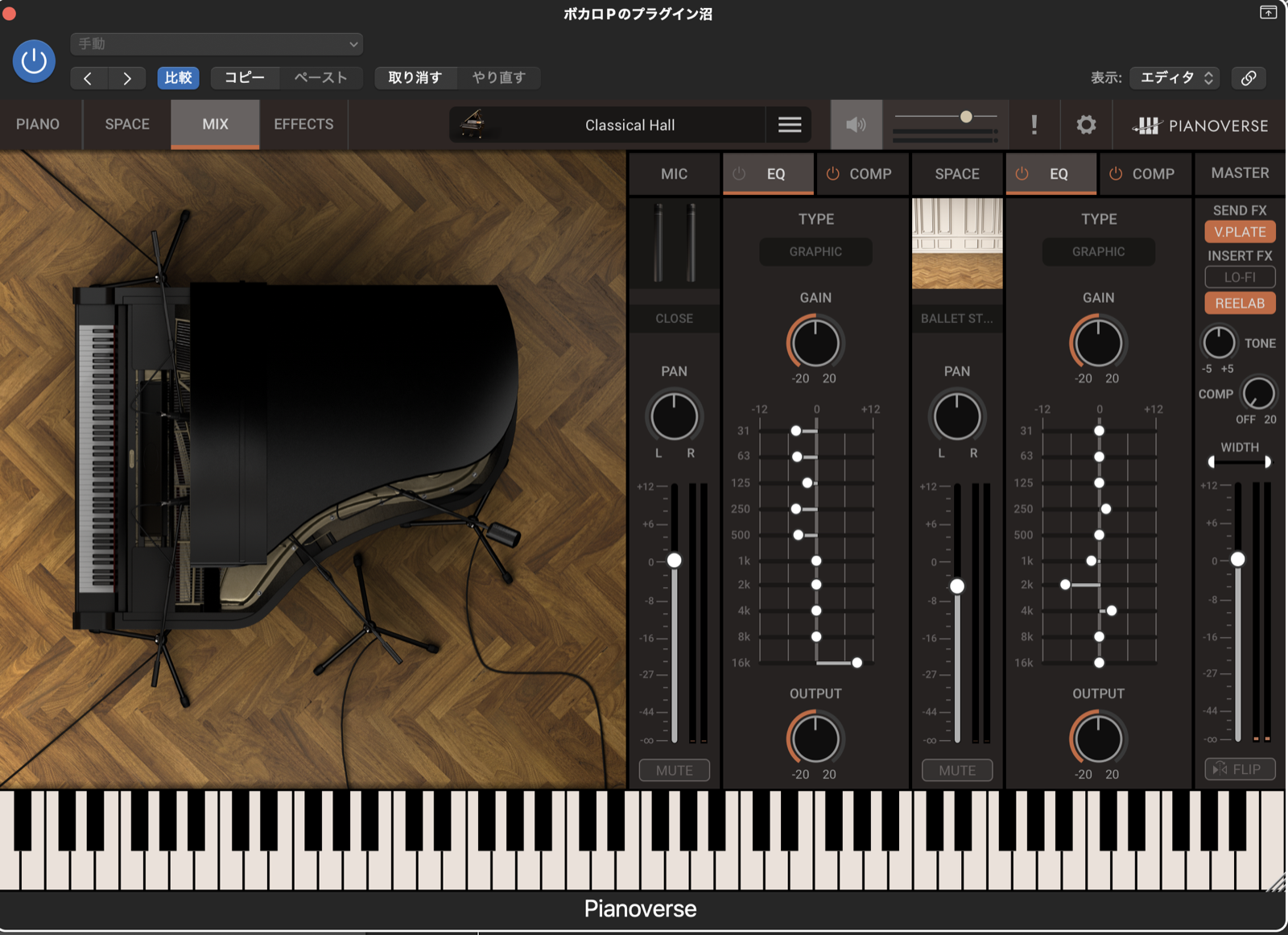Select the SPACE mixer channel tab

click(x=957, y=174)
